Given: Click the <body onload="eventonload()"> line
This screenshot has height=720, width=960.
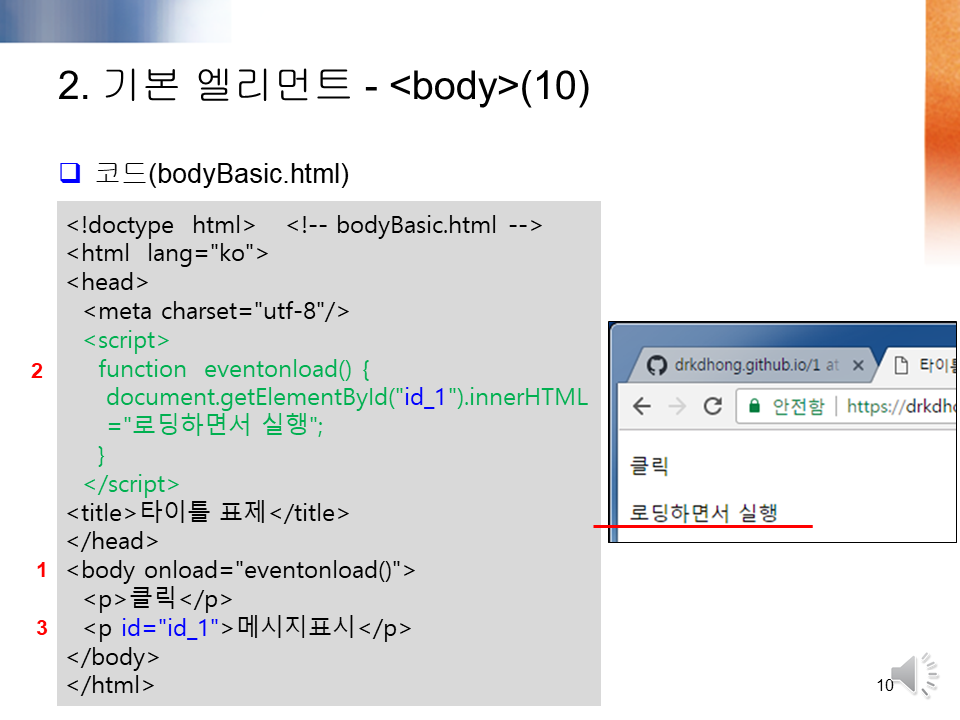Looking at the screenshot, I should click(241, 570).
